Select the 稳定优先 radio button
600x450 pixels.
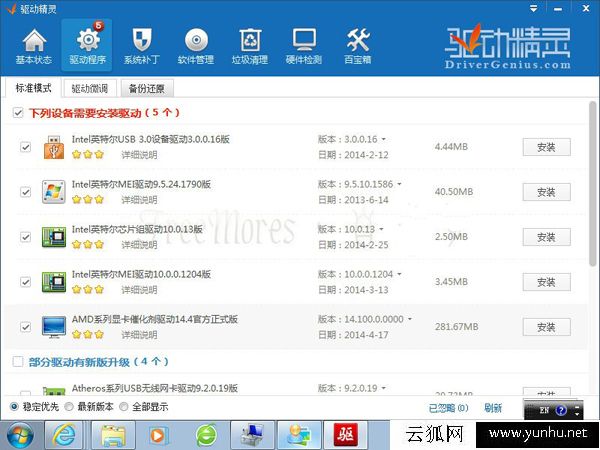[14, 407]
